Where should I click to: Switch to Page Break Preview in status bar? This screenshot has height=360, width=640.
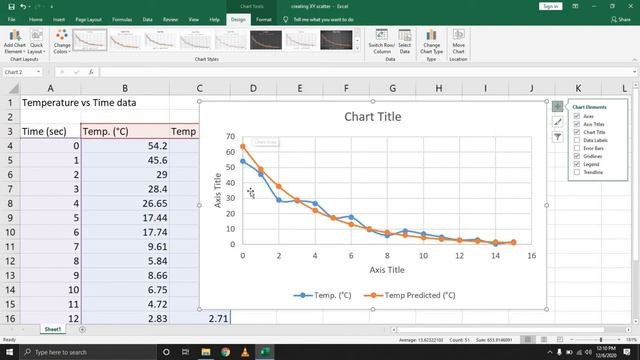tap(560, 340)
